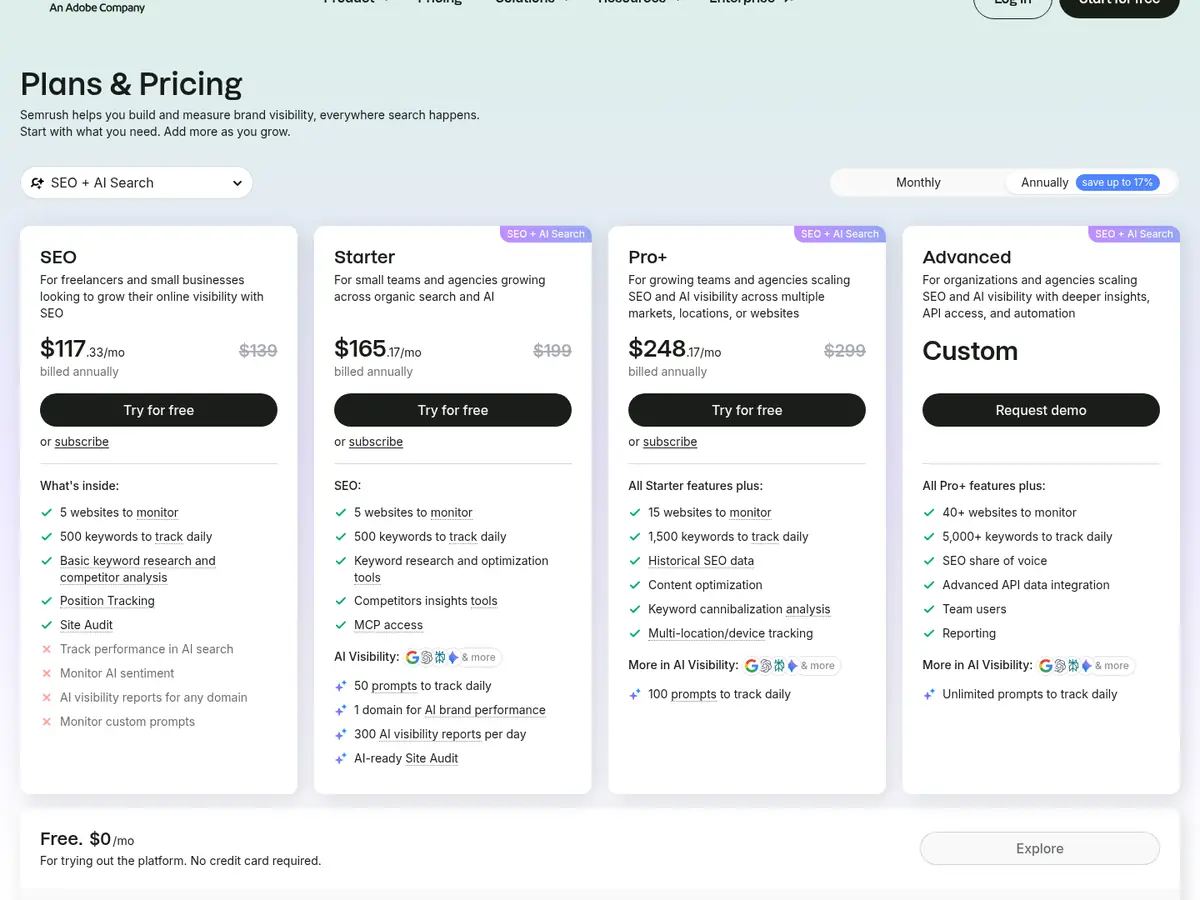This screenshot has height=900, width=1200.
Task: Click checkmark beside Advanced API data integration
Action: [x=928, y=585]
